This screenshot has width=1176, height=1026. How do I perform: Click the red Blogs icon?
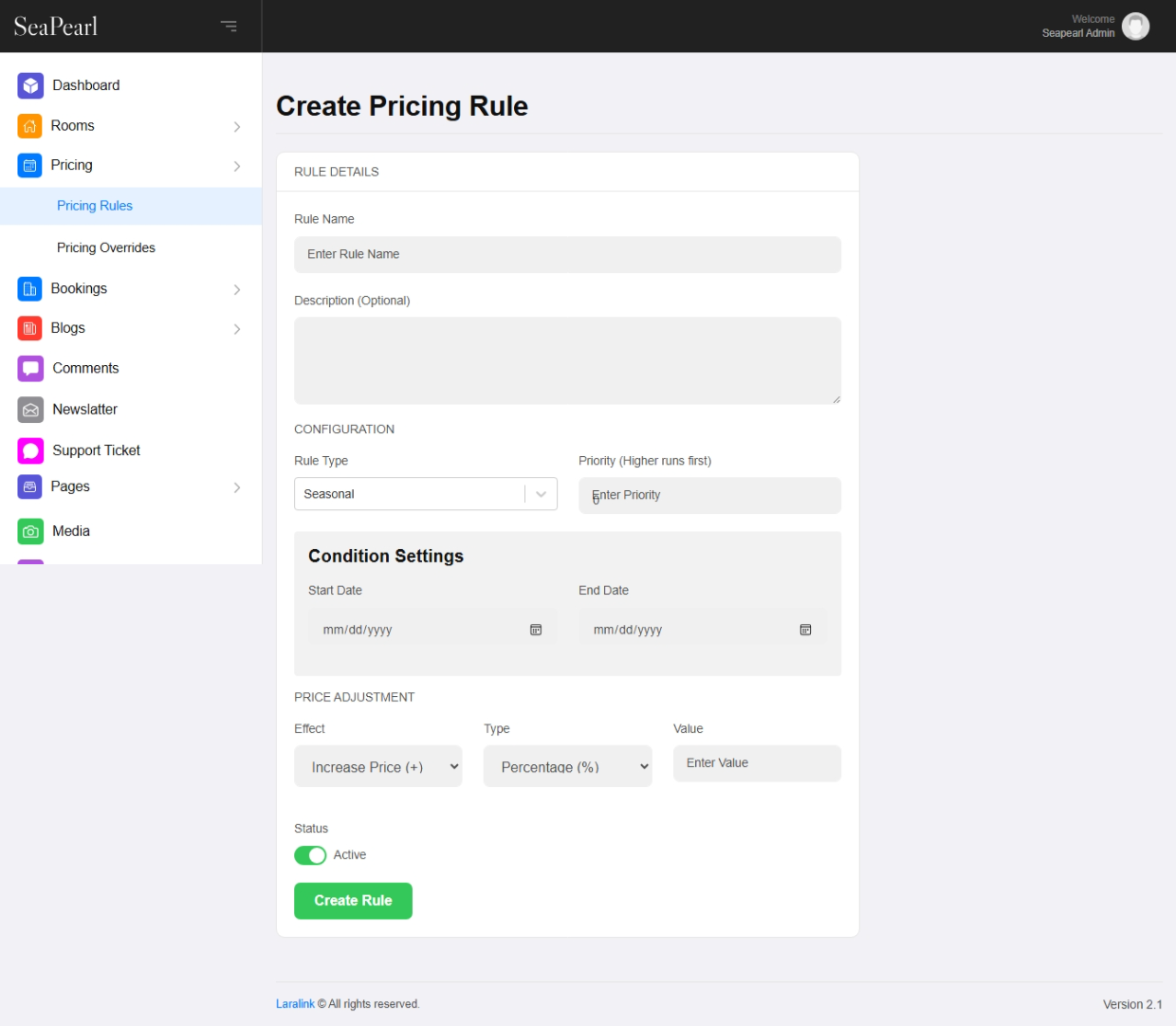(x=29, y=329)
